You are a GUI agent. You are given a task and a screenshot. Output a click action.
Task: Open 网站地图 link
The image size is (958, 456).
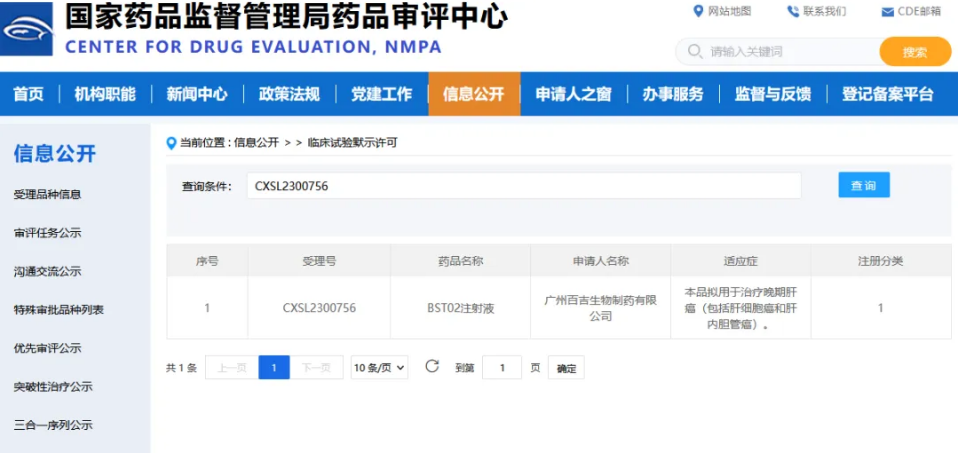tap(729, 11)
